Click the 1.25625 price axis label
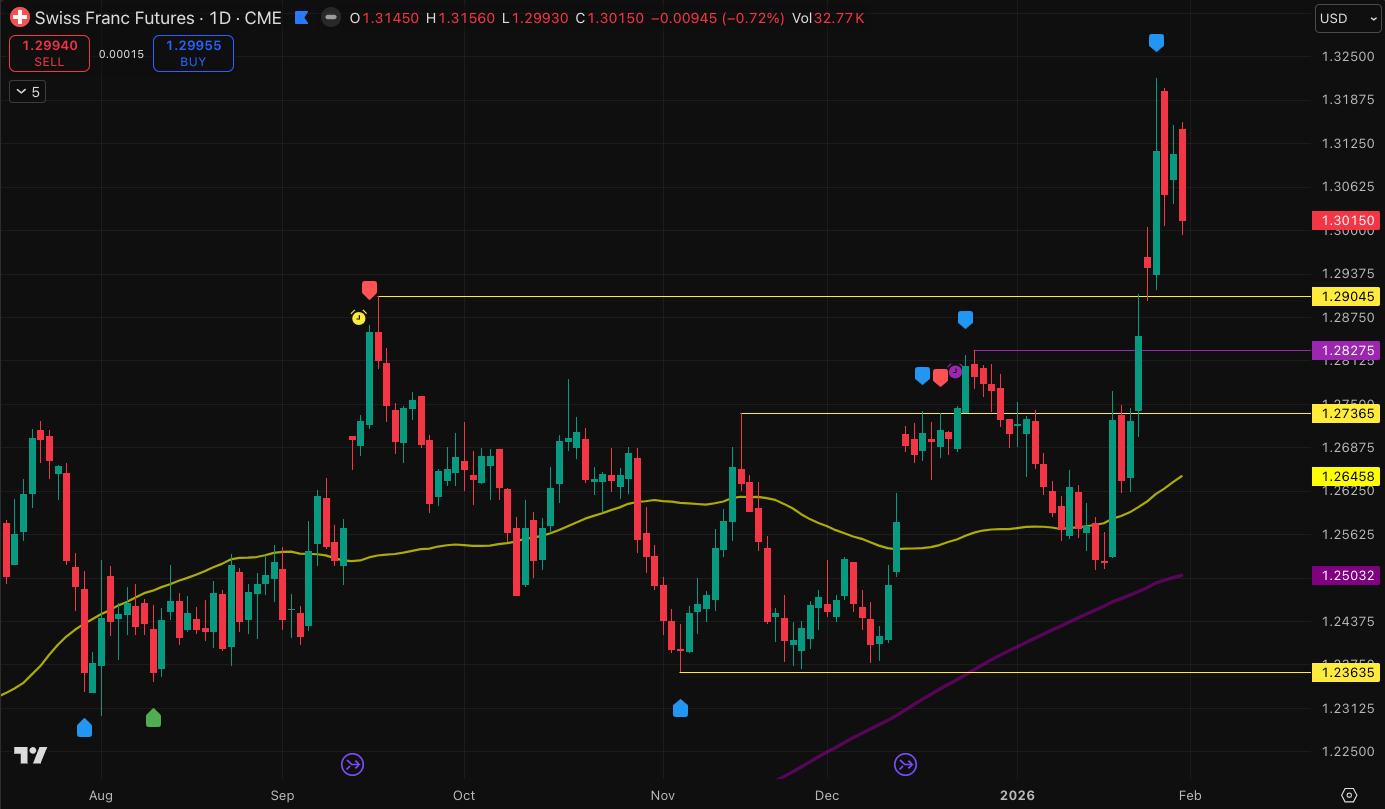Screen dimensions: 1385x809 [1346, 535]
